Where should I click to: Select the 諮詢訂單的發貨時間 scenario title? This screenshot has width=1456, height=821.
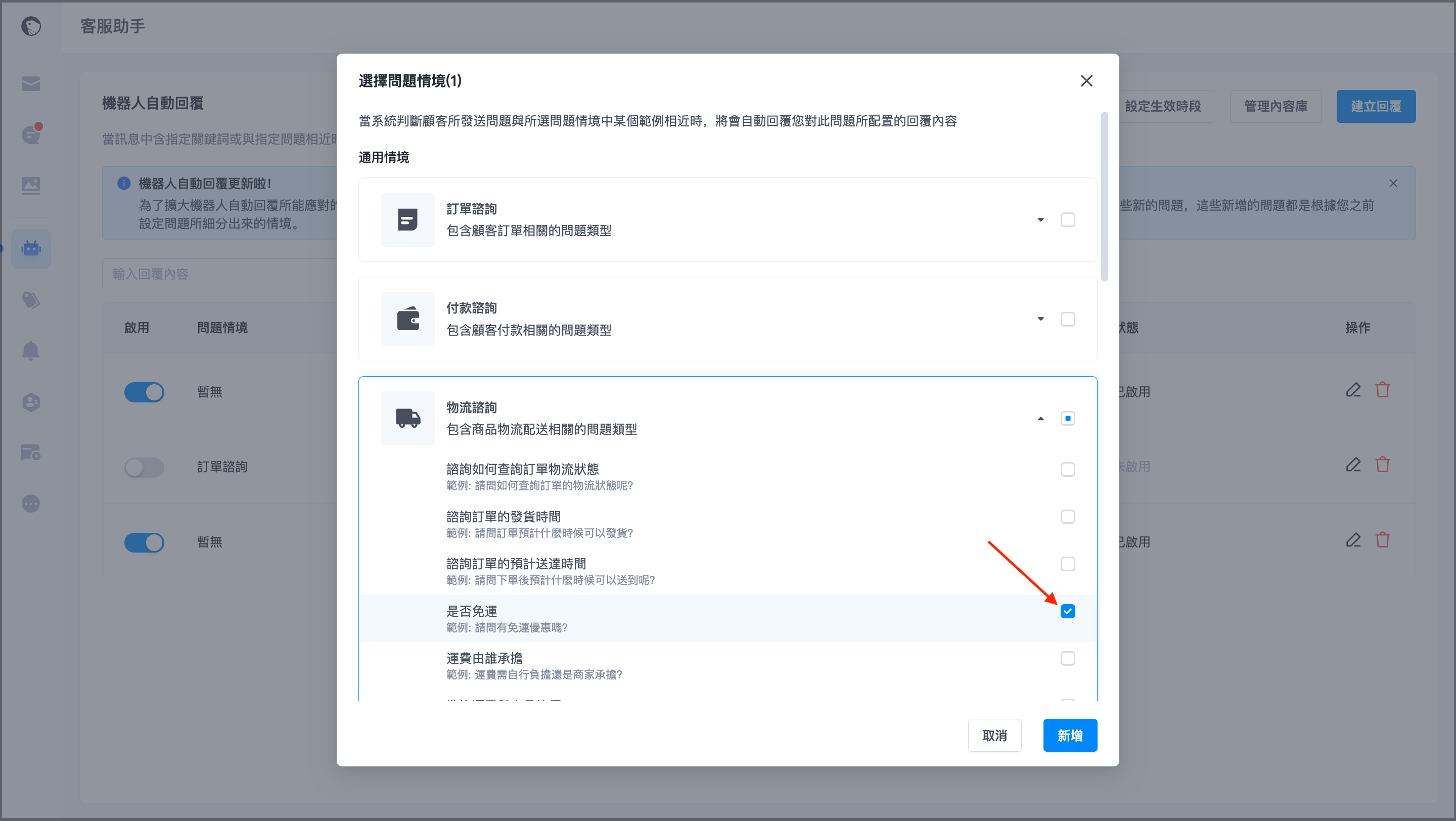point(504,517)
